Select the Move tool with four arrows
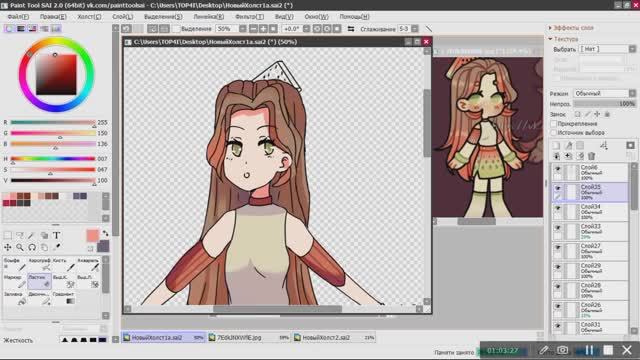 click(x=8, y=247)
